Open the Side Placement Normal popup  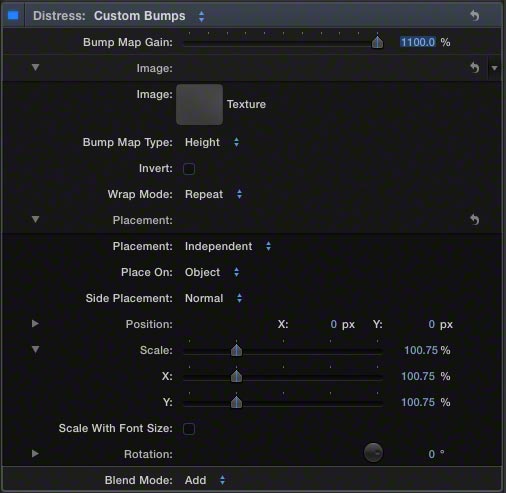pyautogui.click(x=213, y=298)
